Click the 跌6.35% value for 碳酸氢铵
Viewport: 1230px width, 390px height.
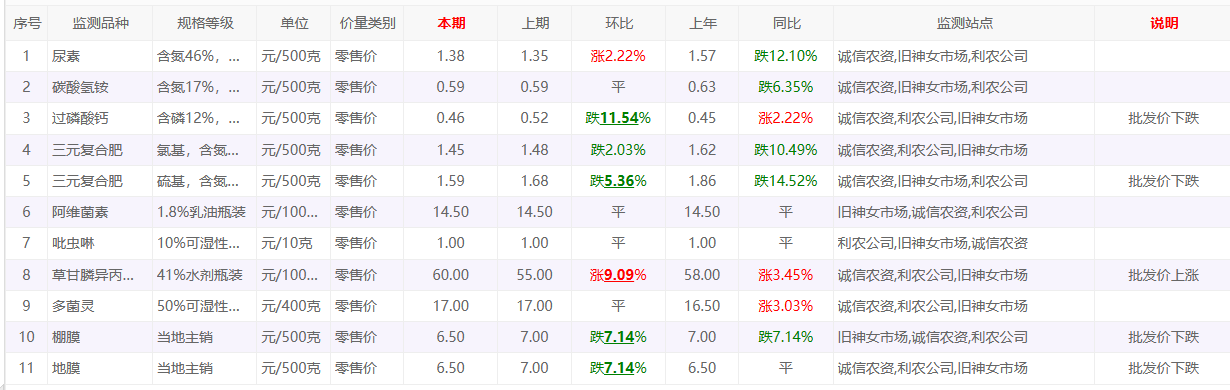[x=786, y=88]
